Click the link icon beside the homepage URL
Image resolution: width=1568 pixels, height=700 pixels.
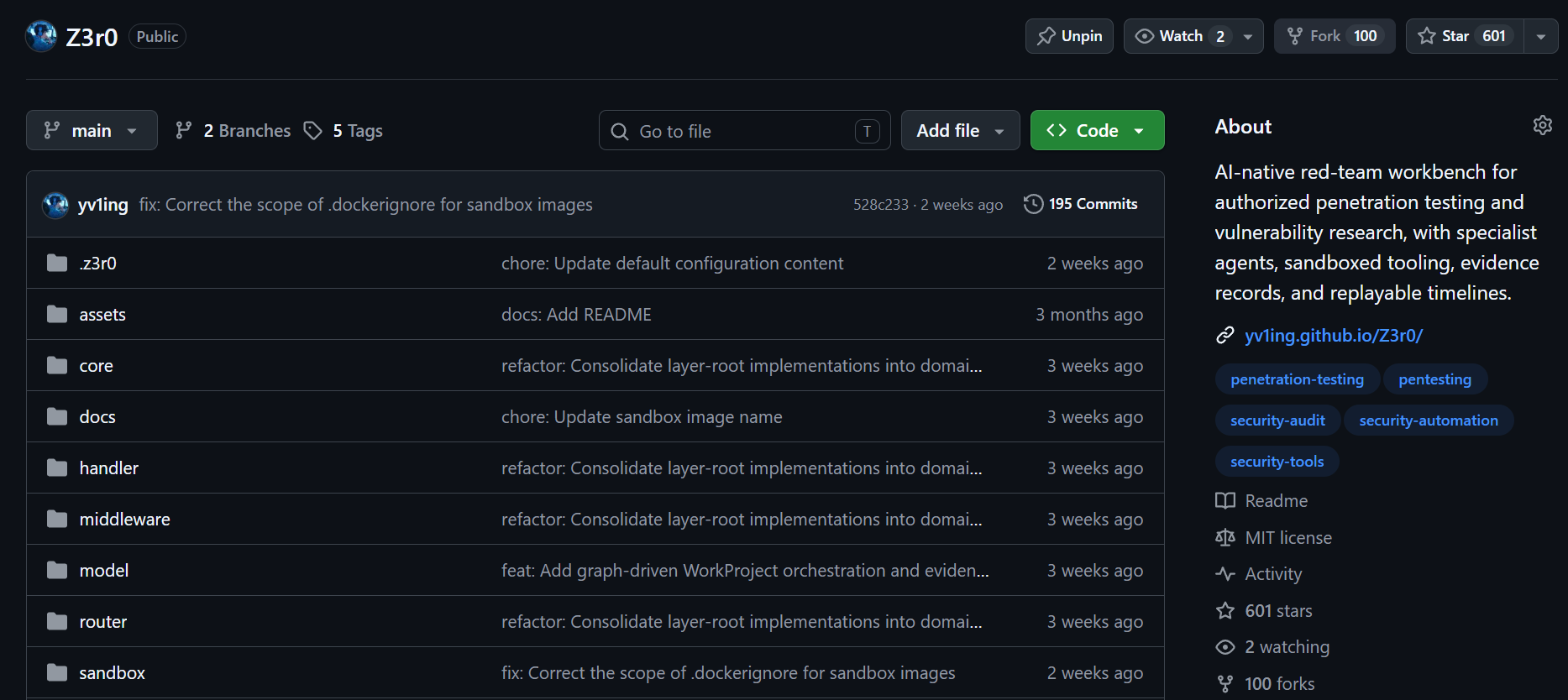[x=1225, y=336]
